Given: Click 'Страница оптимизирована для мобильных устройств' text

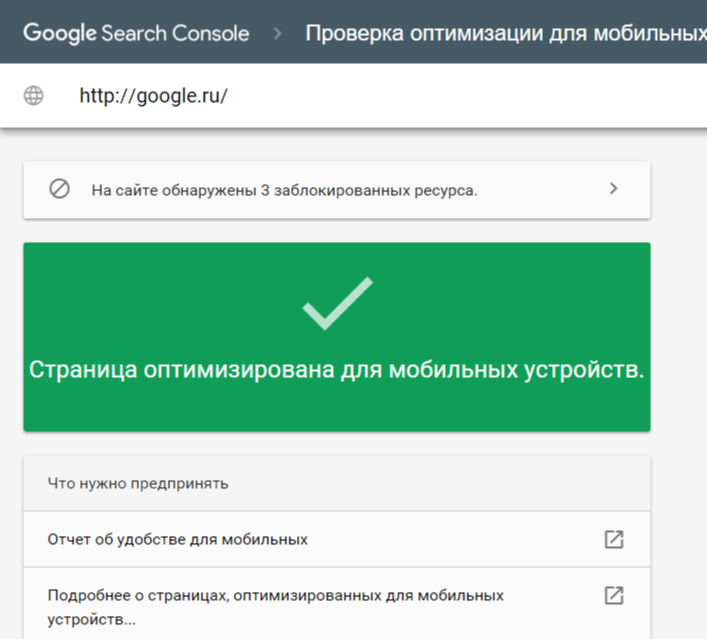Looking at the screenshot, I should 336,370.
